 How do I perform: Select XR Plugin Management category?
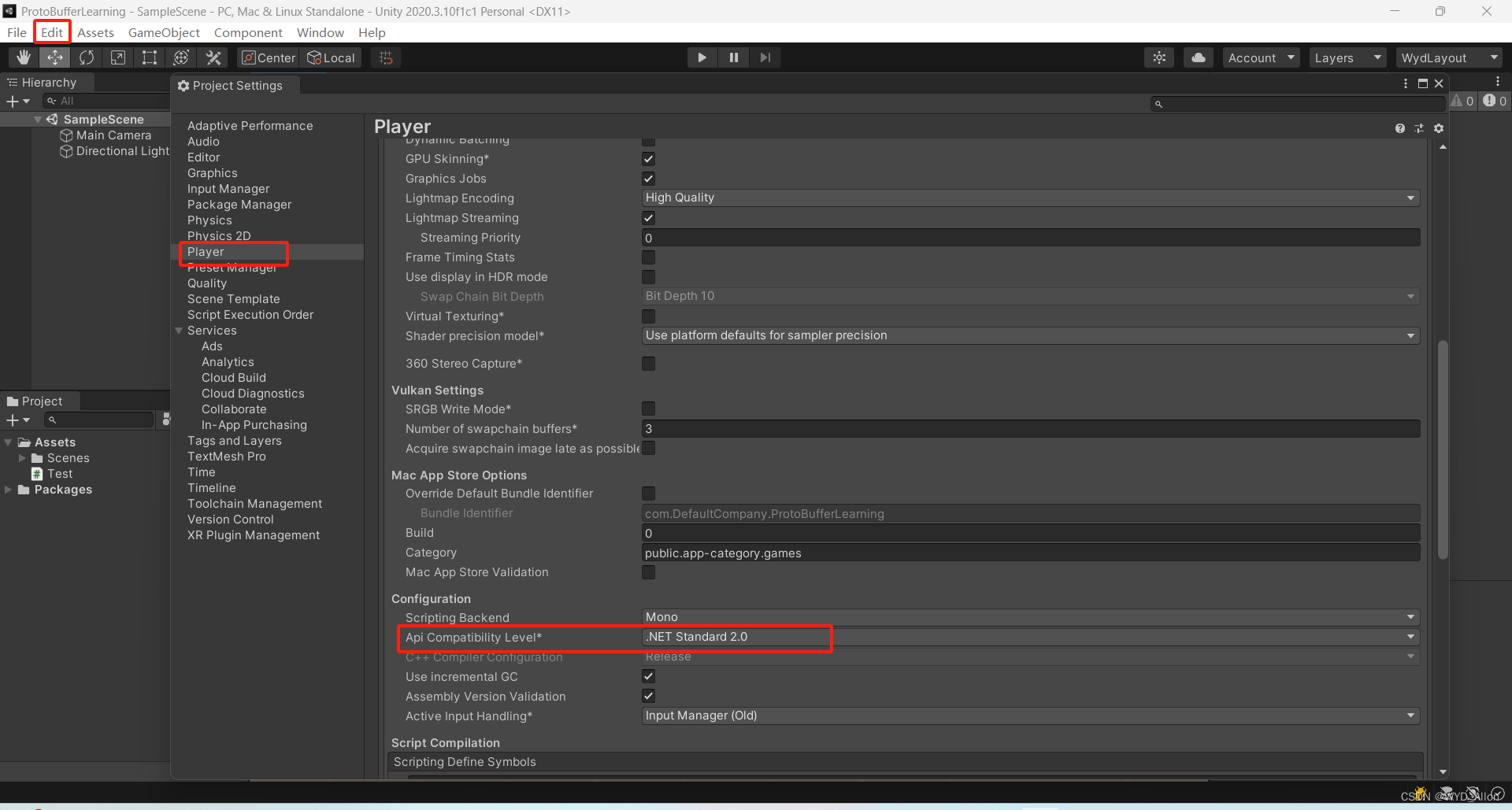(254, 535)
